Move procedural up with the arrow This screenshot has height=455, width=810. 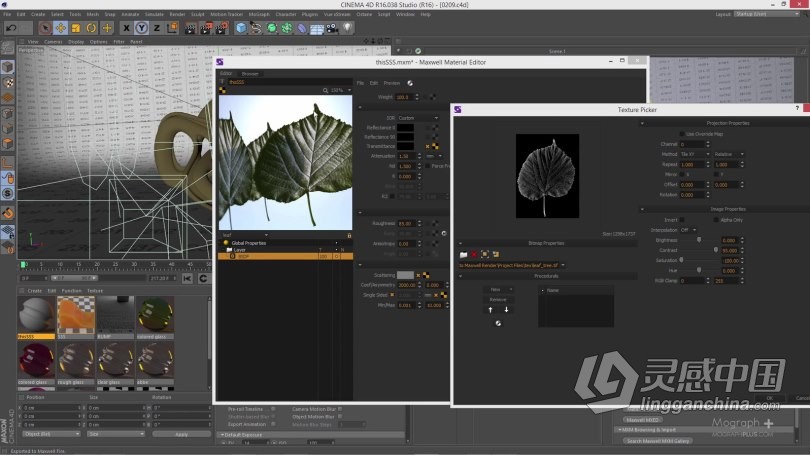(x=490, y=310)
